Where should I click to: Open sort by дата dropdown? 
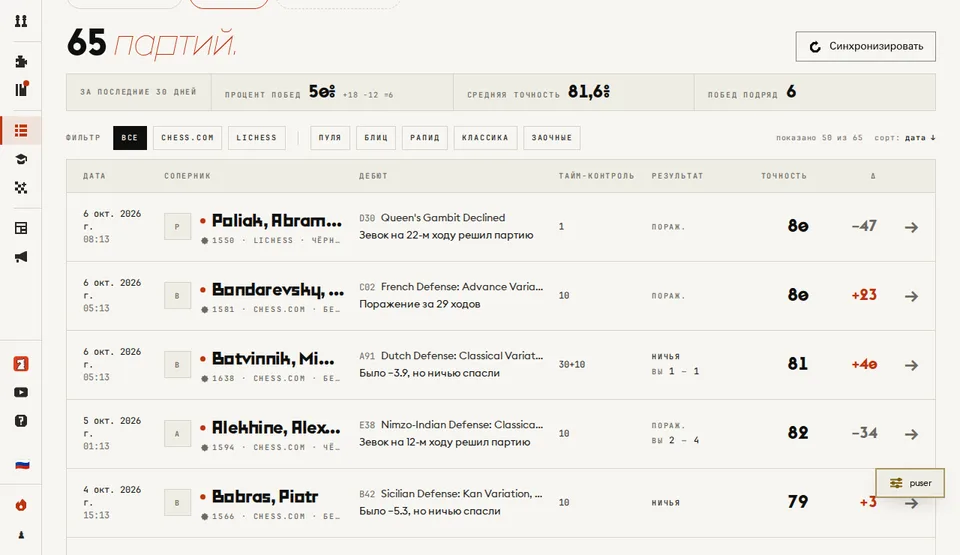(920, 138)
